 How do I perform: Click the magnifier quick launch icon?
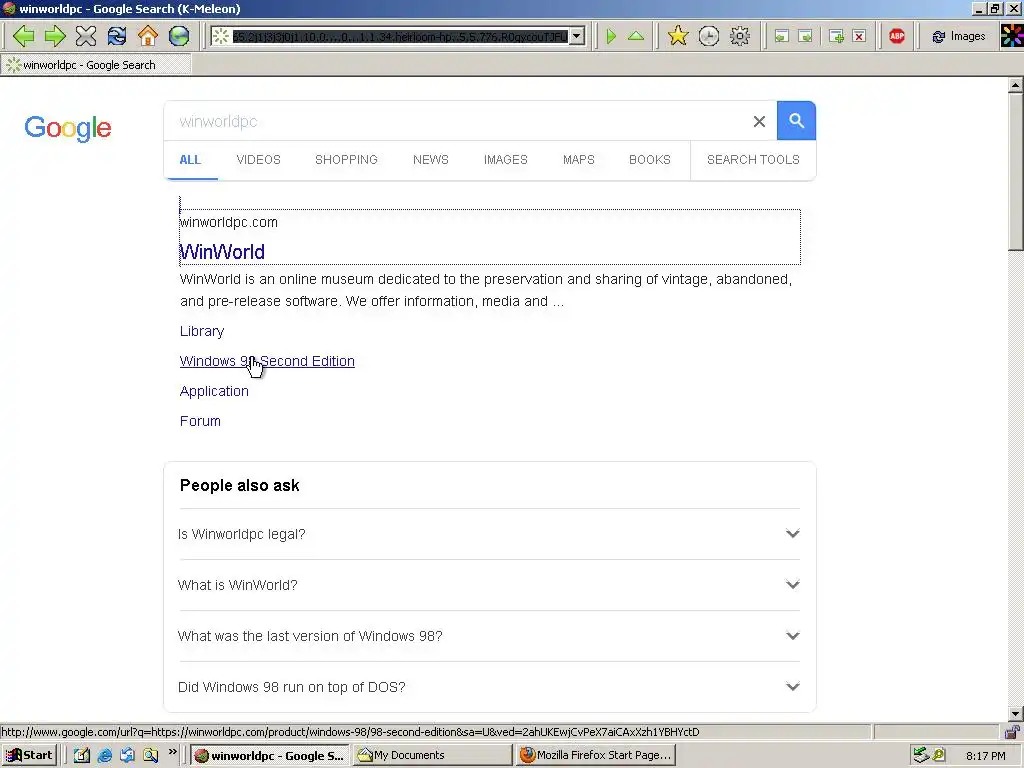(x=150, y=756)
